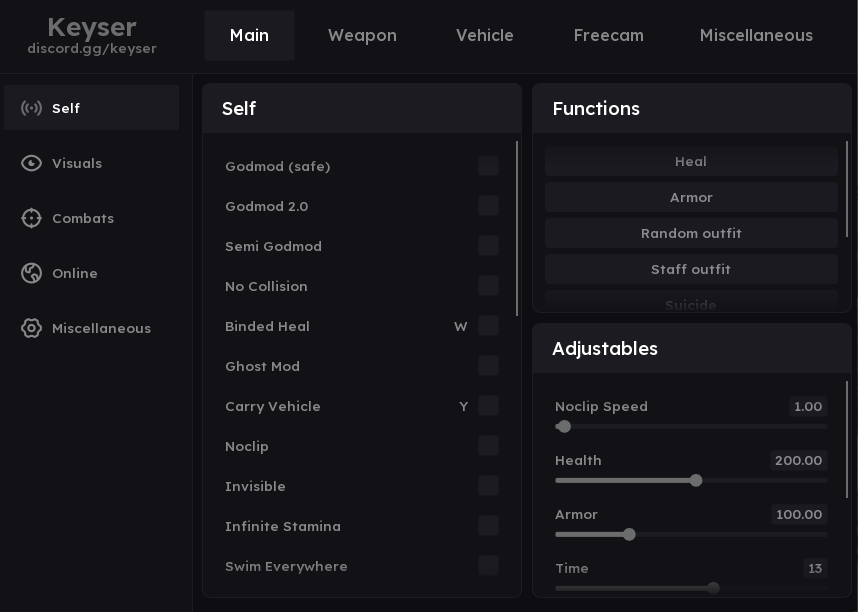The image size is (858, 612).
Task: Click the Health slider handle
Action: pos(696,481)
